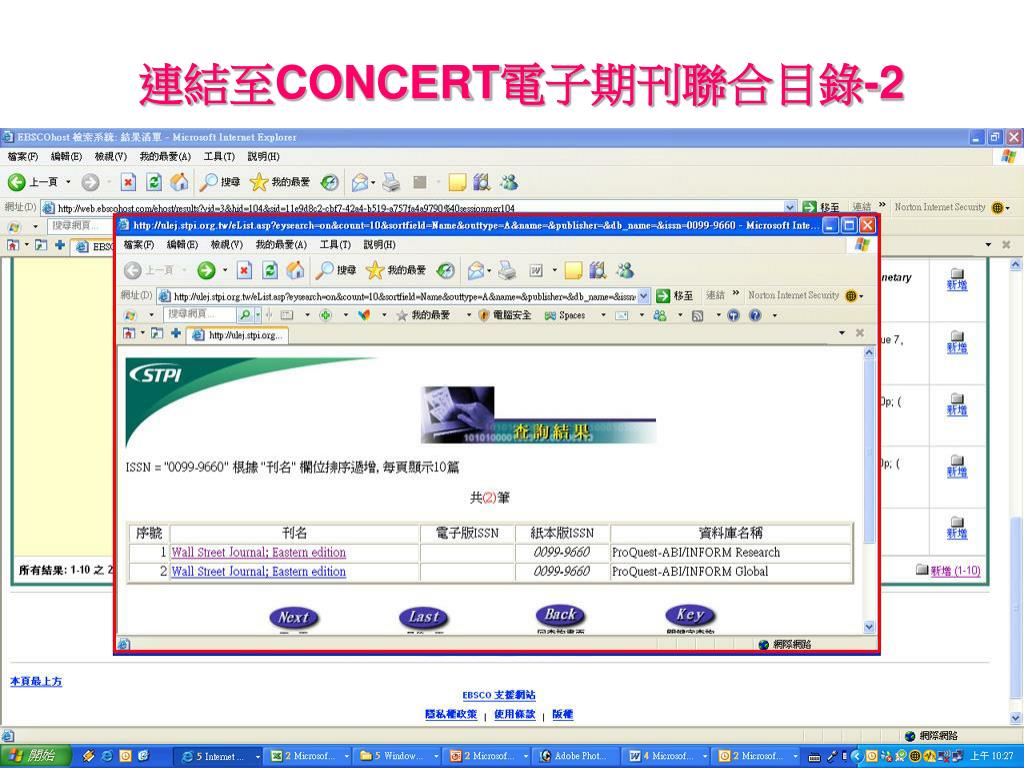Expand Word edit icon dropdown in STPI window
The height and width of the screenshot is (768, 1024).
pyautogui.click(x=554, y=270)
